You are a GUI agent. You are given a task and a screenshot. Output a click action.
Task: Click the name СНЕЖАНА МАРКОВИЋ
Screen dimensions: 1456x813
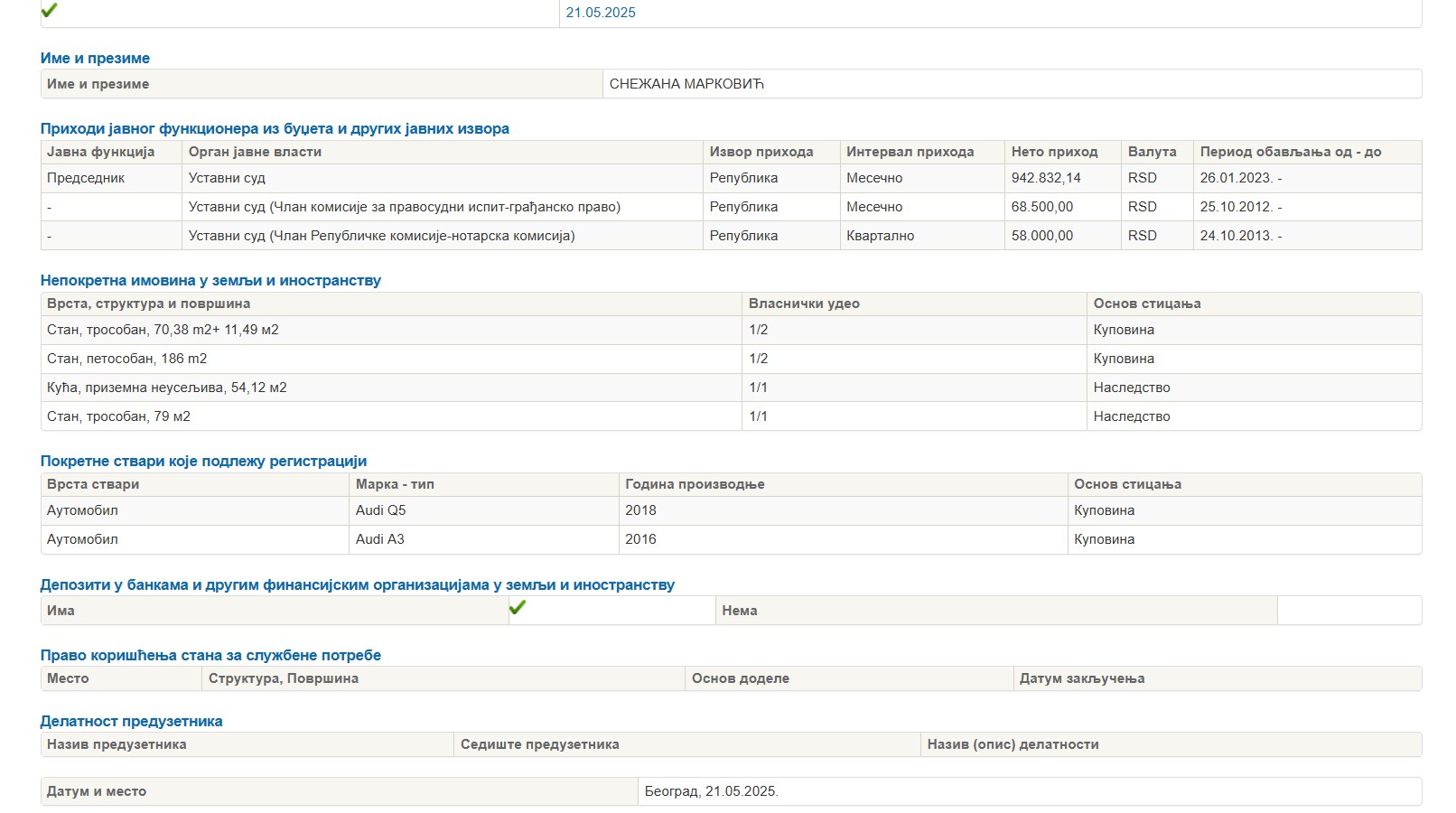coord(686,84)
